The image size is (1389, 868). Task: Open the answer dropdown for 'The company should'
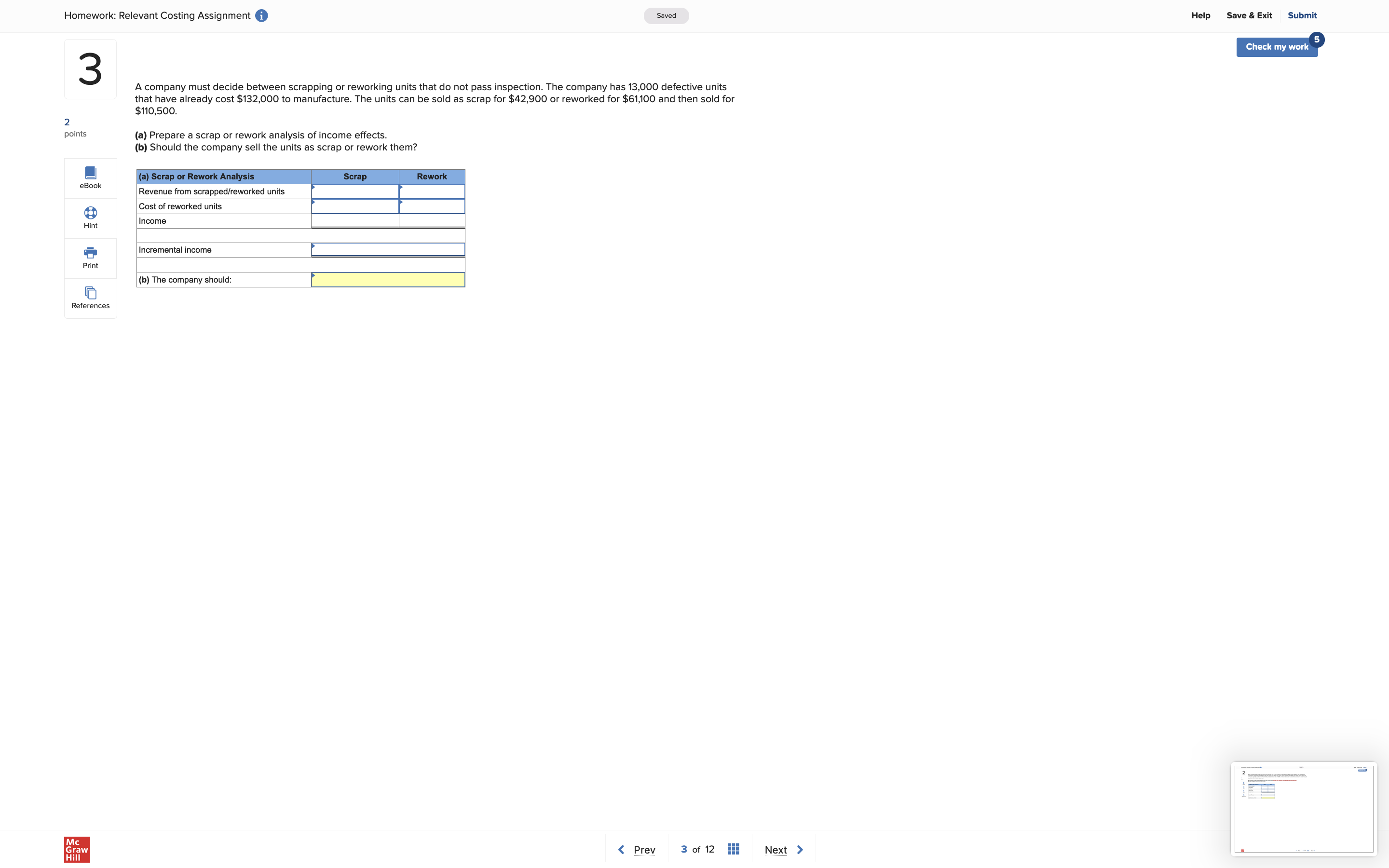[x=388, y=280]
